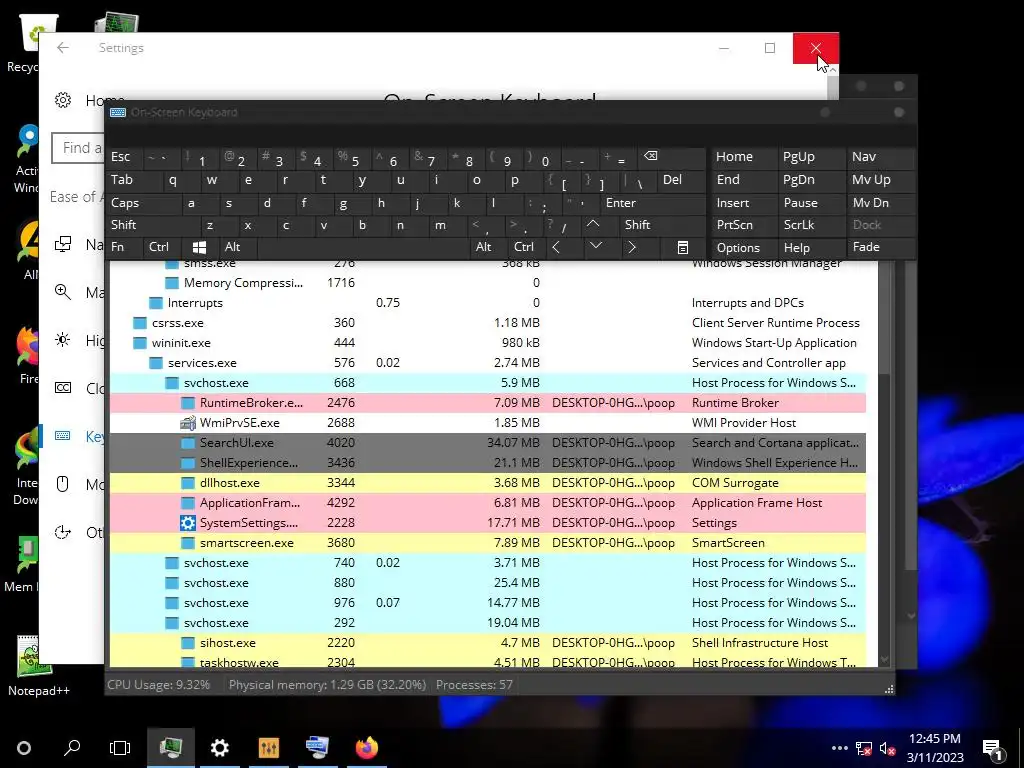Click the backspace key icon on keyboard
Screen dimensions: 1024x768
pyautogui.click(x=650, y=156)
